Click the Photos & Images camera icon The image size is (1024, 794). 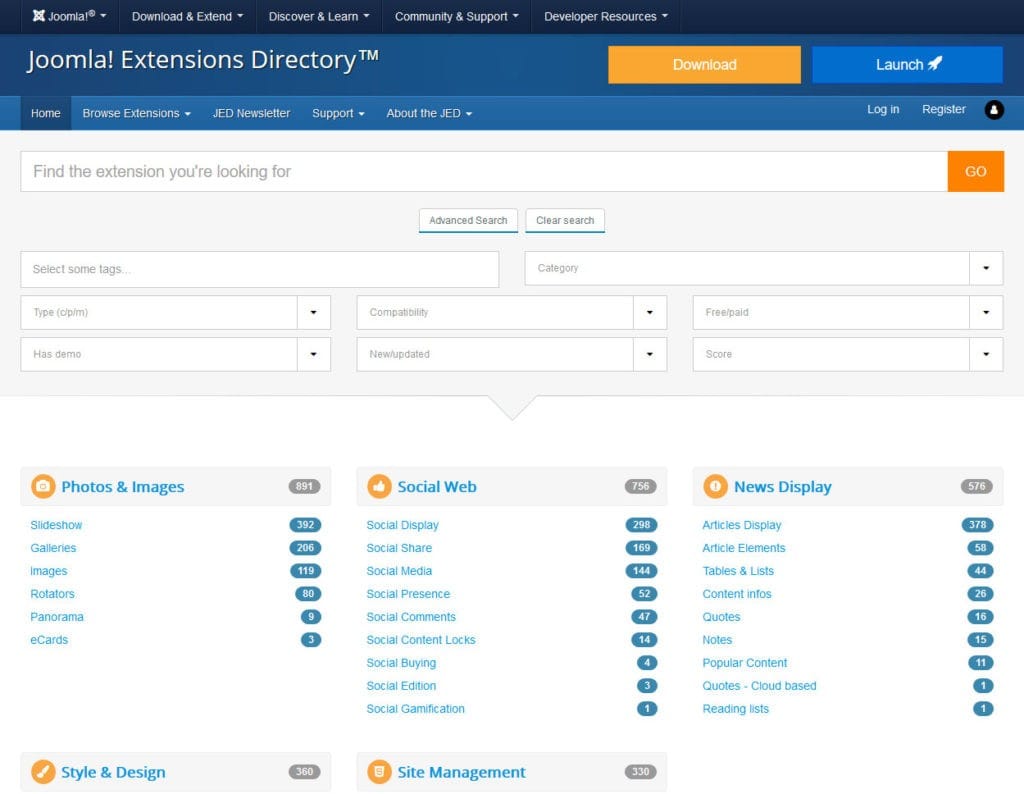[43, 486]
